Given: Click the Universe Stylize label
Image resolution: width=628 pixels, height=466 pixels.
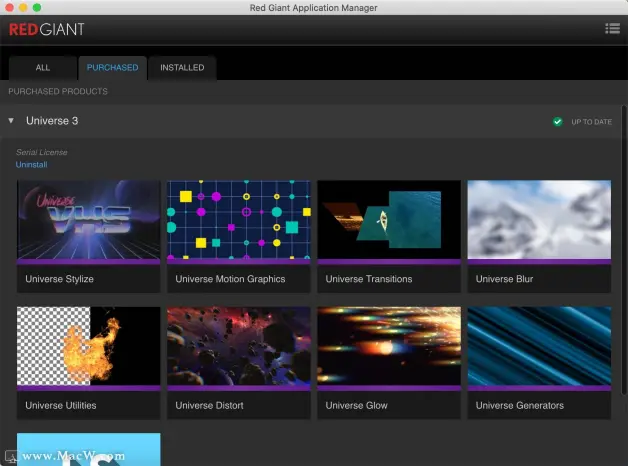Looking at the screenshot, I should [59, 279].
